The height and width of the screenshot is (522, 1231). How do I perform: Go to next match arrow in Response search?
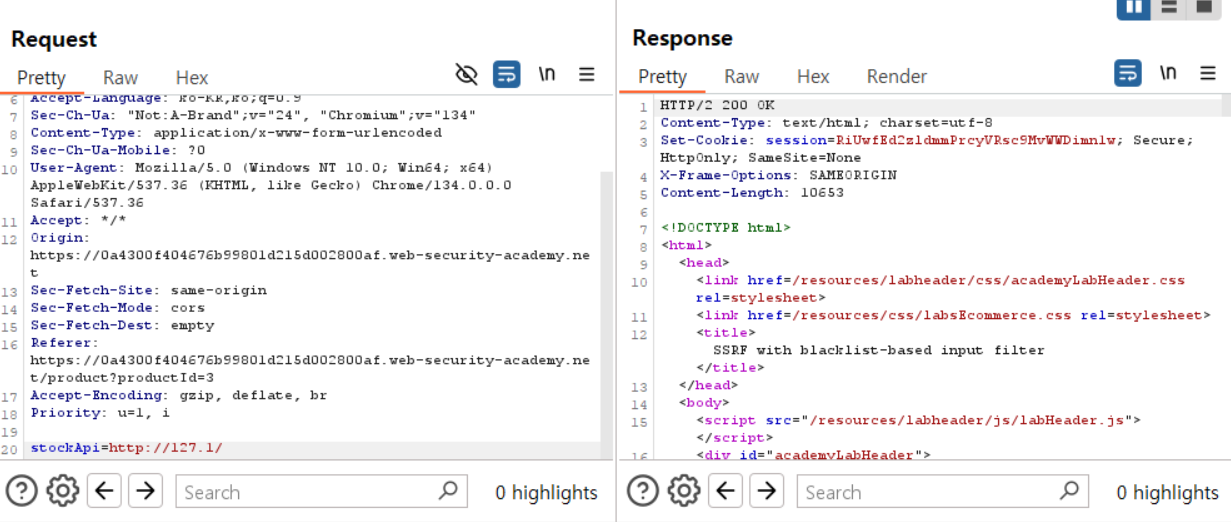coord(766,491)
